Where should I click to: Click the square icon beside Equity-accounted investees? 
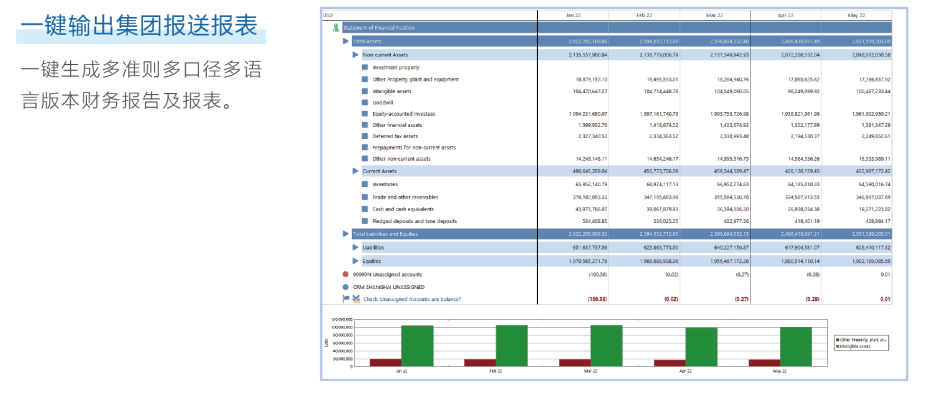pyautogui.click(x=365, y=114)
